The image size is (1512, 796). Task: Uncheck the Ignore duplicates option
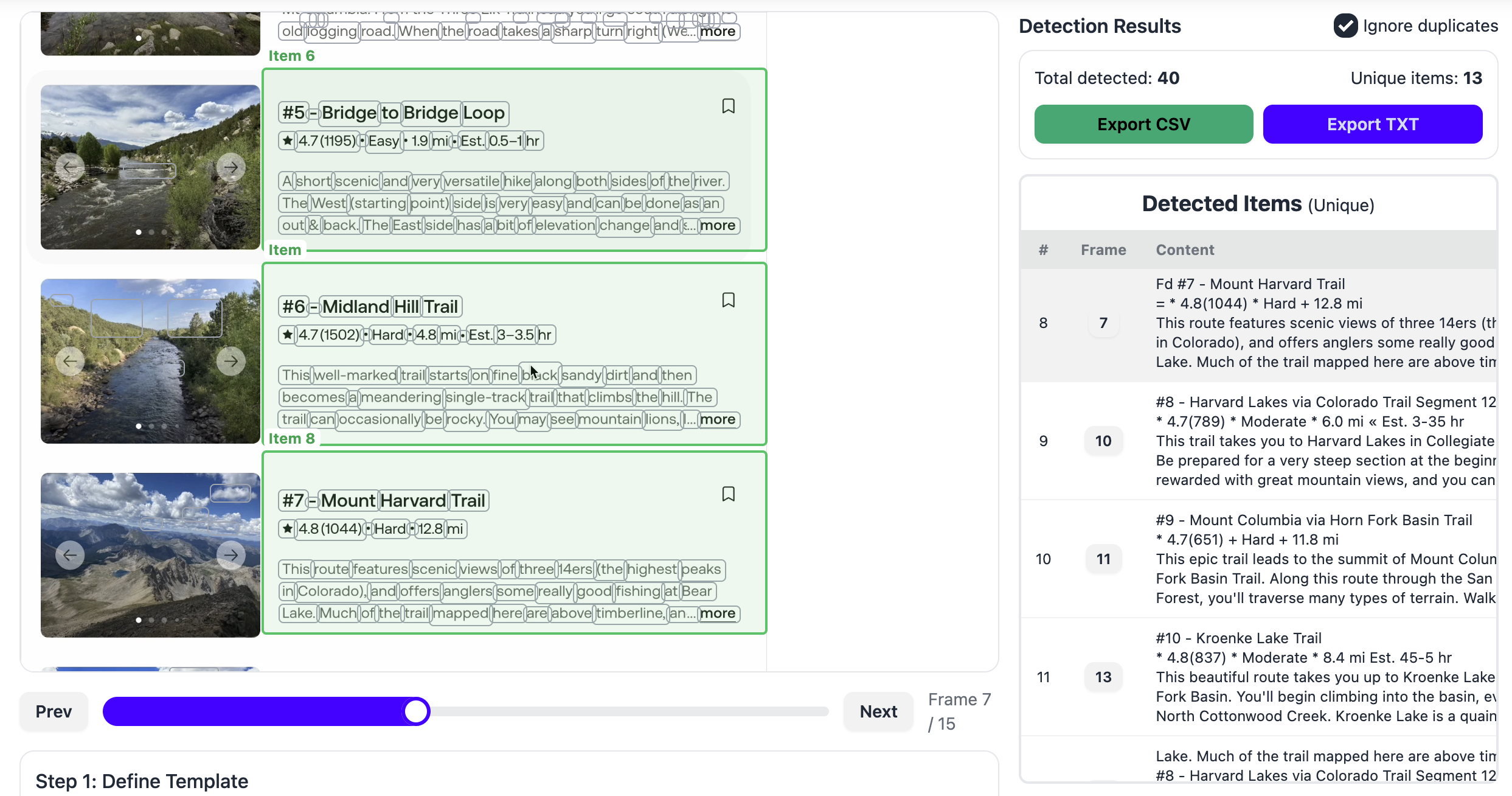[x=1345, y=26]
